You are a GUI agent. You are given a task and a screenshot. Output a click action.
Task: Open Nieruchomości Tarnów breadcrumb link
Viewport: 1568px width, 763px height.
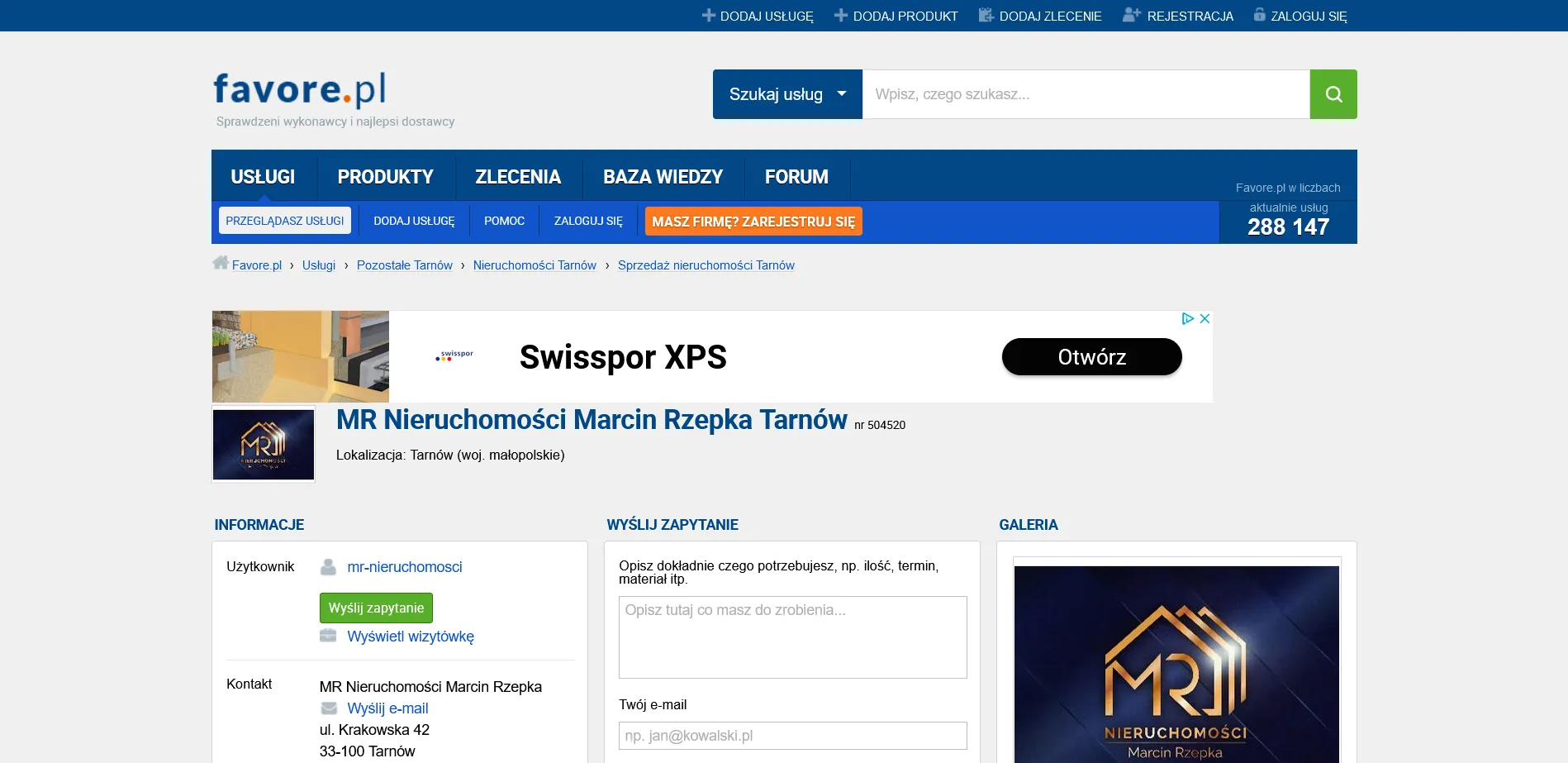535,265
